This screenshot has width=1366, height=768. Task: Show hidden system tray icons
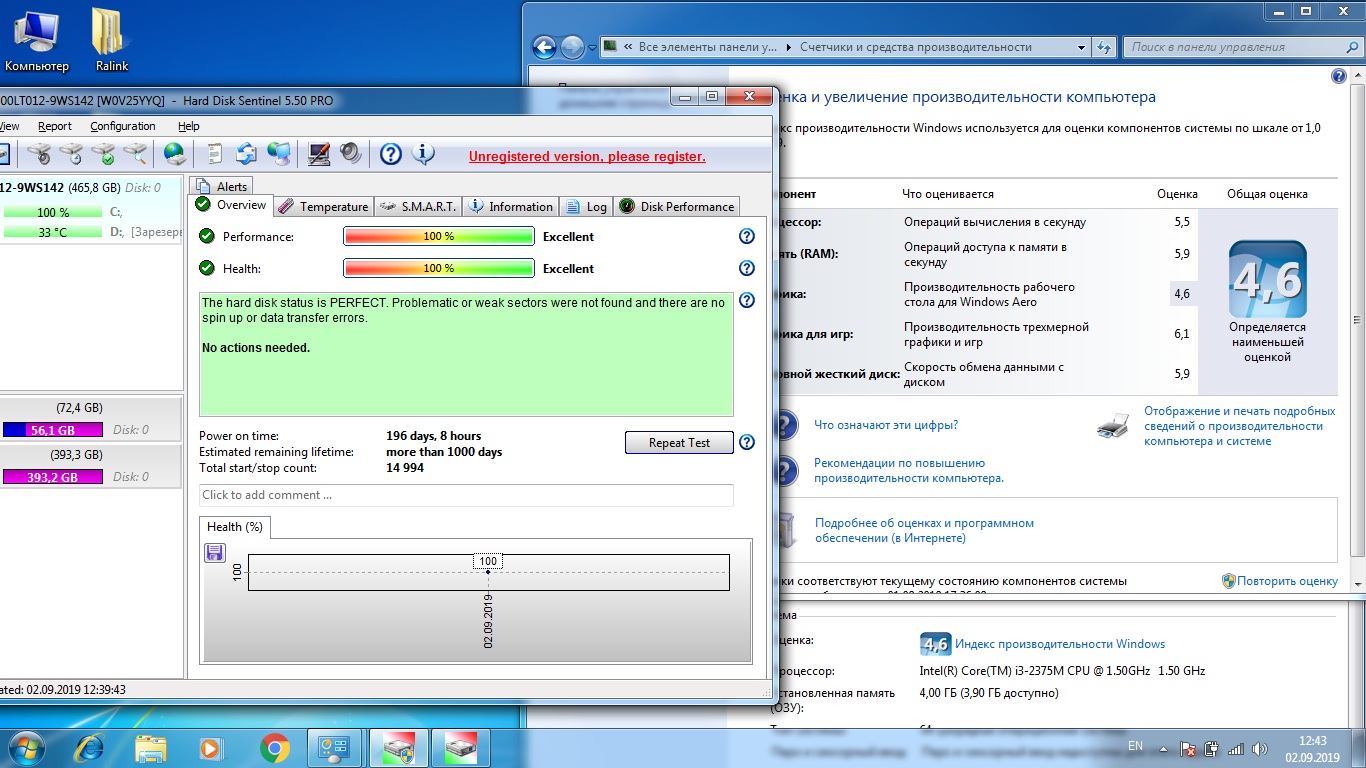pyautogui.click(x=1162, y=748)
